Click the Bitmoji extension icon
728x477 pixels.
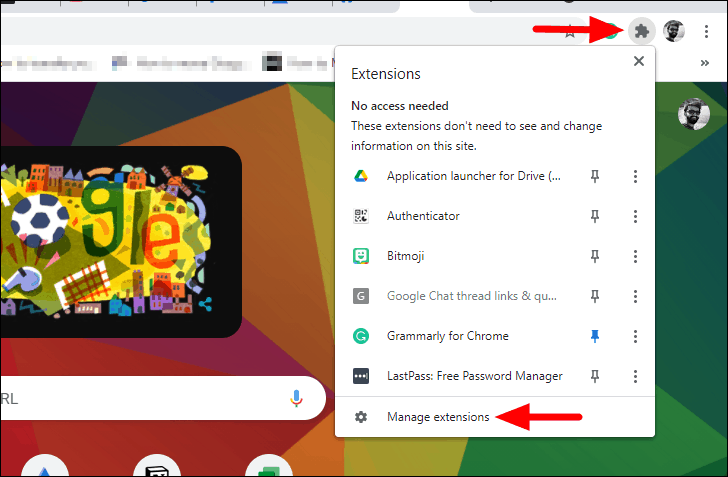[x=361, y=256]
